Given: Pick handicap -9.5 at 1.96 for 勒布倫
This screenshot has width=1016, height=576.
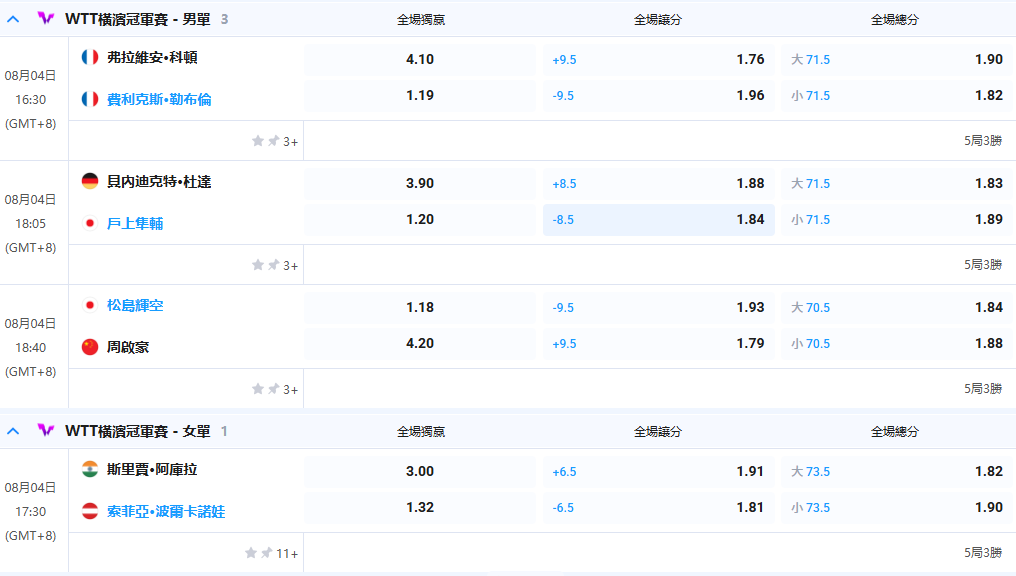Looking at the screenshot, I should 658,95.
